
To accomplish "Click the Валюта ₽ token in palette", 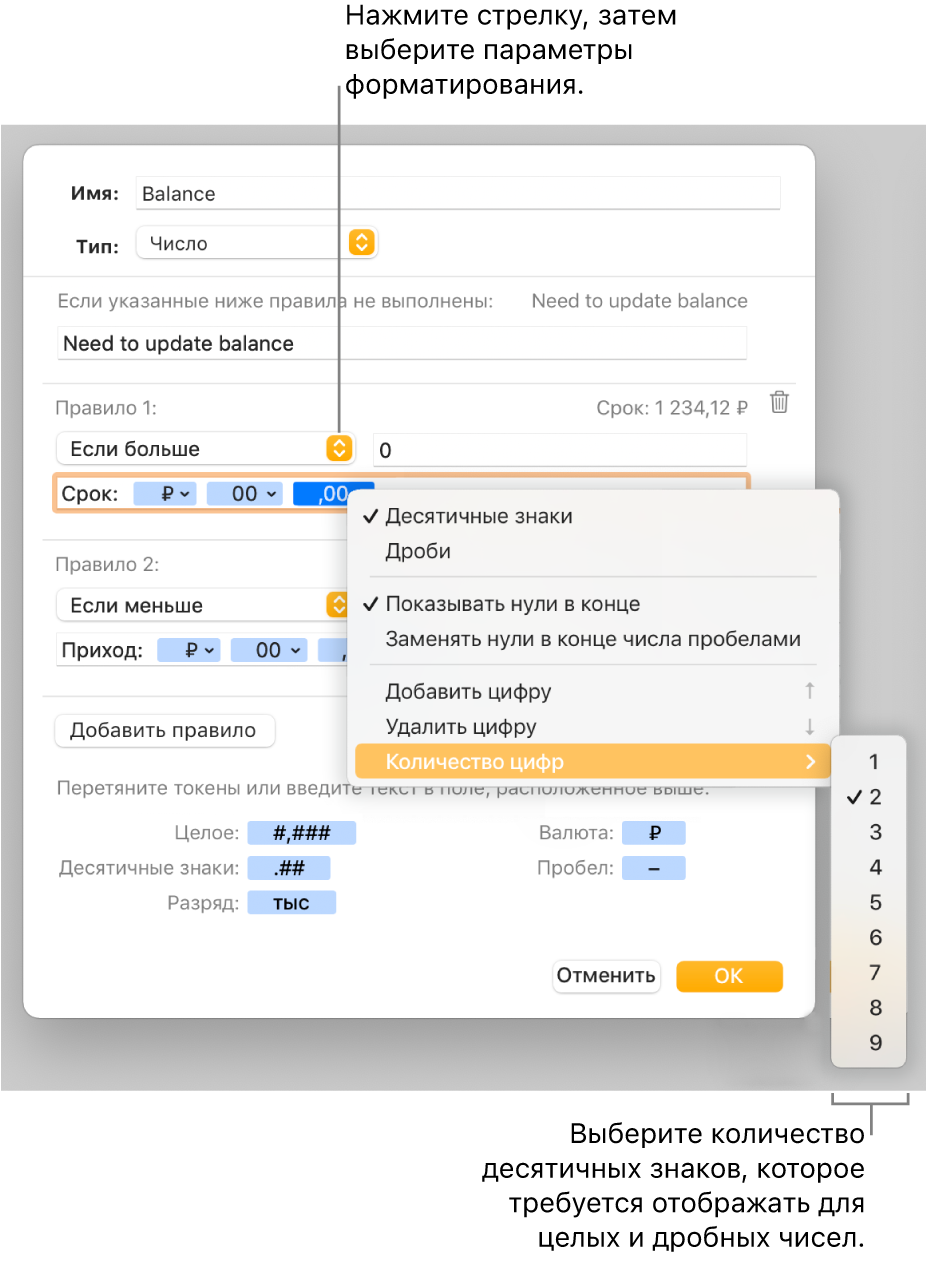I will point(653,833).
